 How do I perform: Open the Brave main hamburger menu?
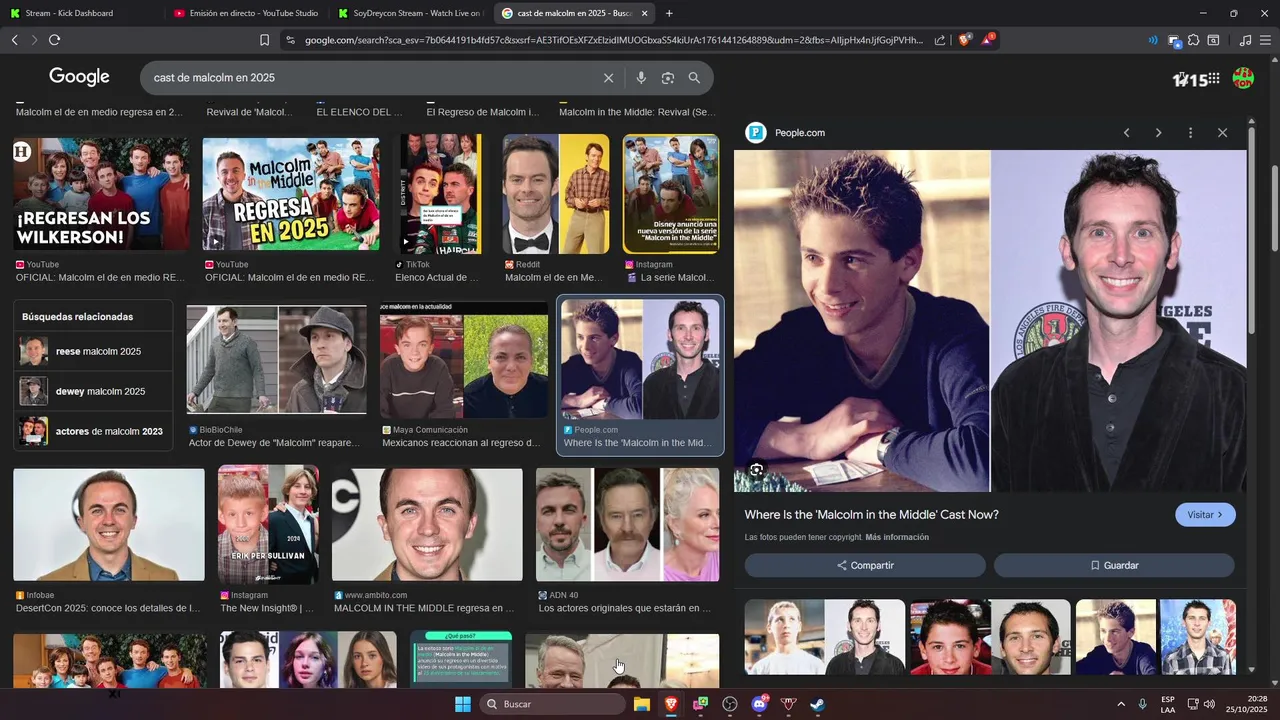pos(1265,40)
